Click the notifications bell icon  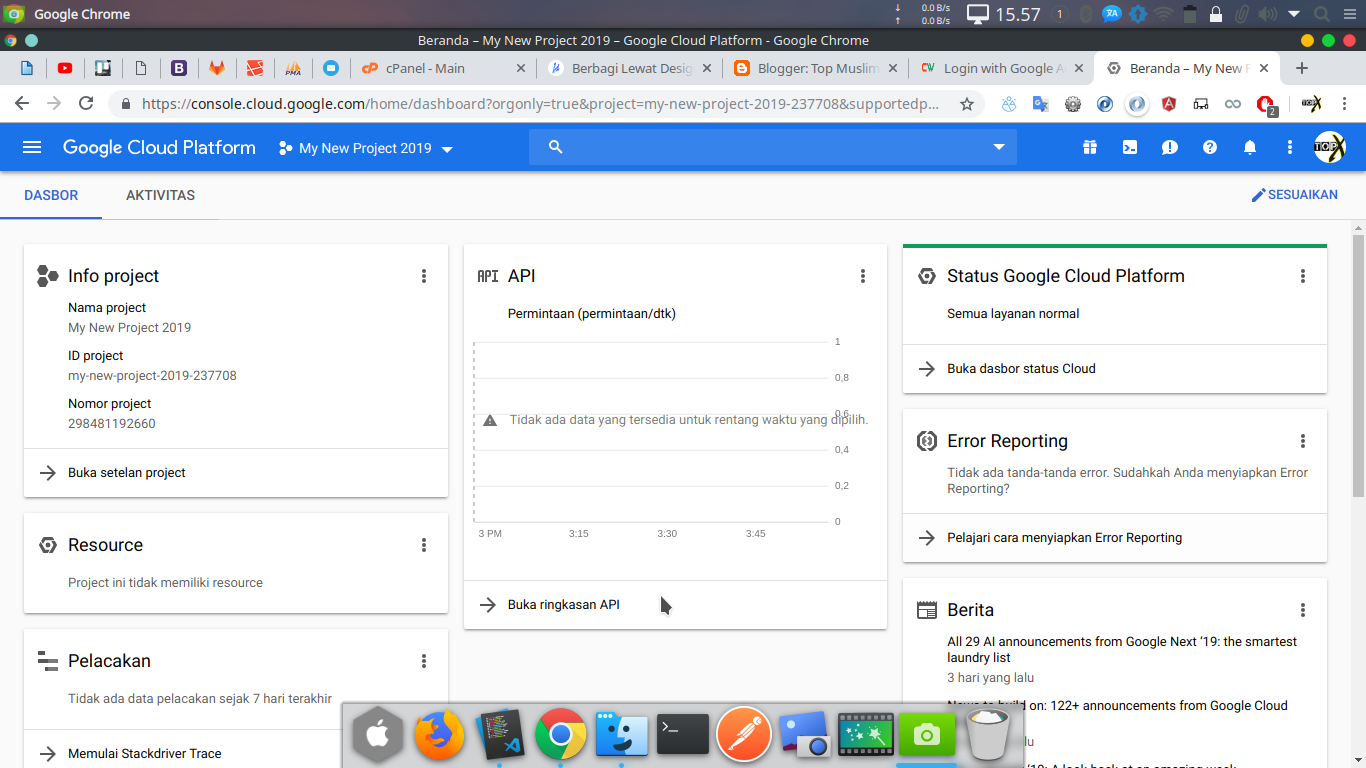(x=1249, y=148)
